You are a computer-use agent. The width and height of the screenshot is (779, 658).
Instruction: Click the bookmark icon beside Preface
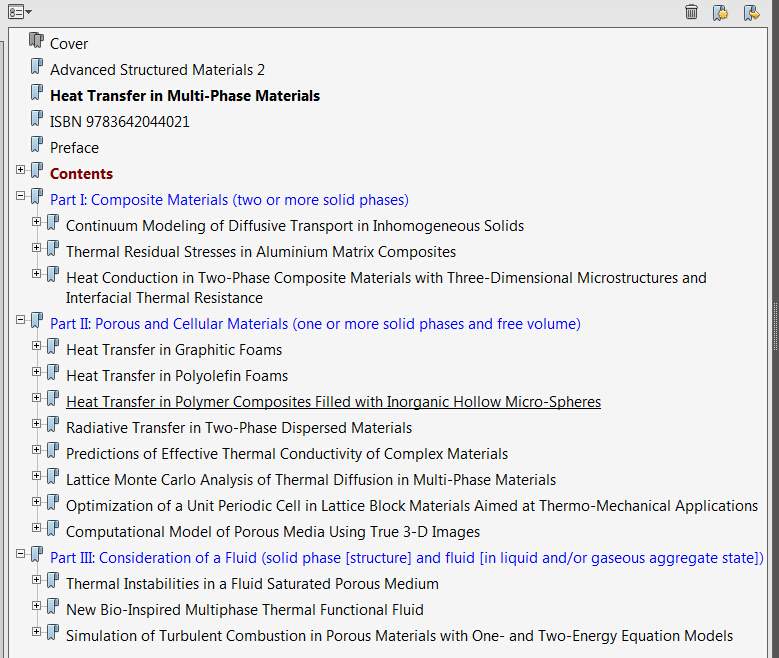coord(37,145)
